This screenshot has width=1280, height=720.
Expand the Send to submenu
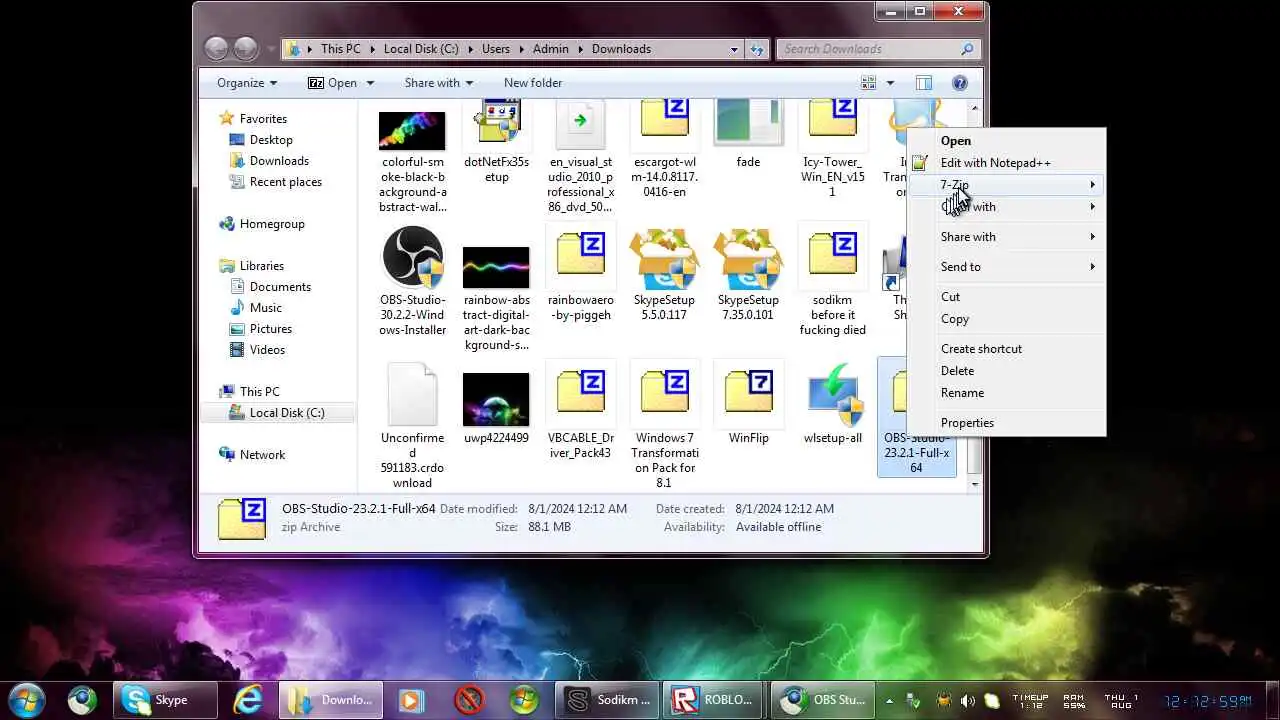click(x=1006, y=267)
